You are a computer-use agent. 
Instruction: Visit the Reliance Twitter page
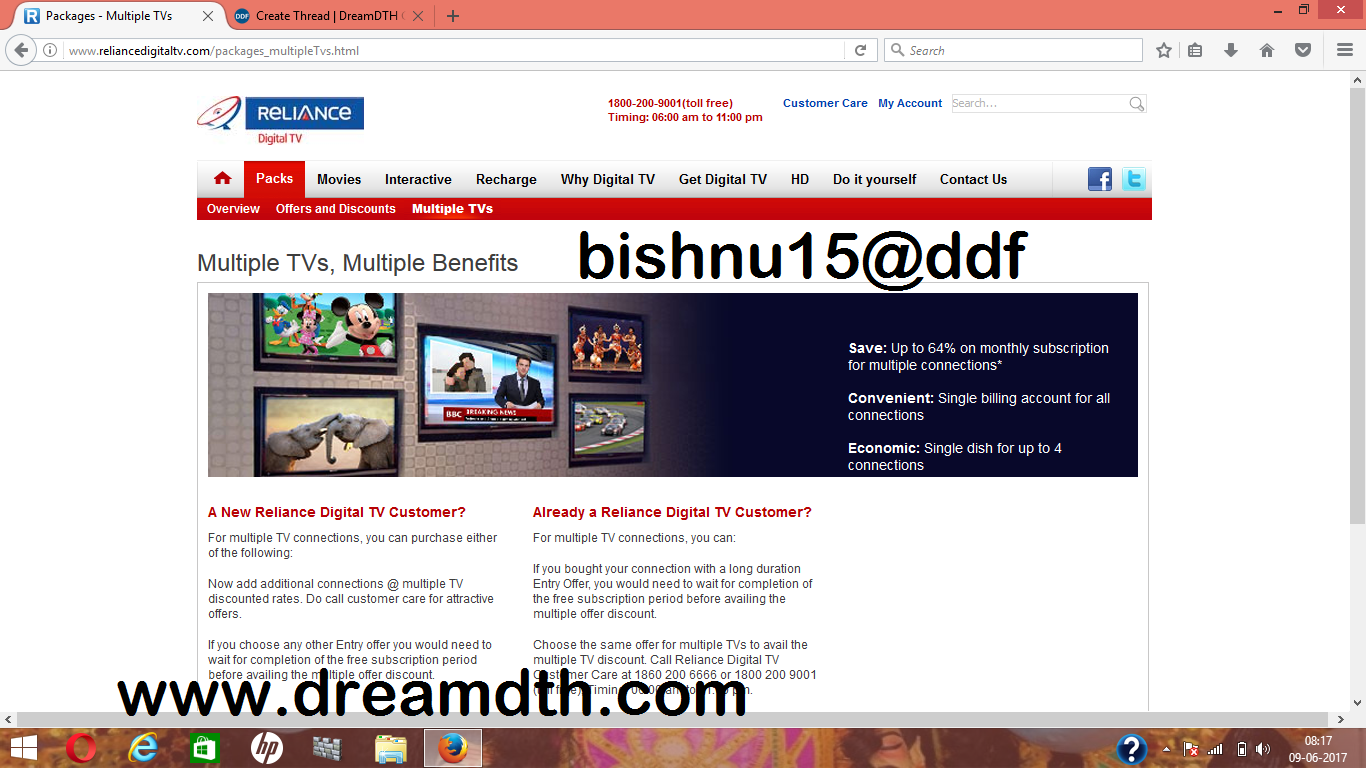[x=1133, y=179]
